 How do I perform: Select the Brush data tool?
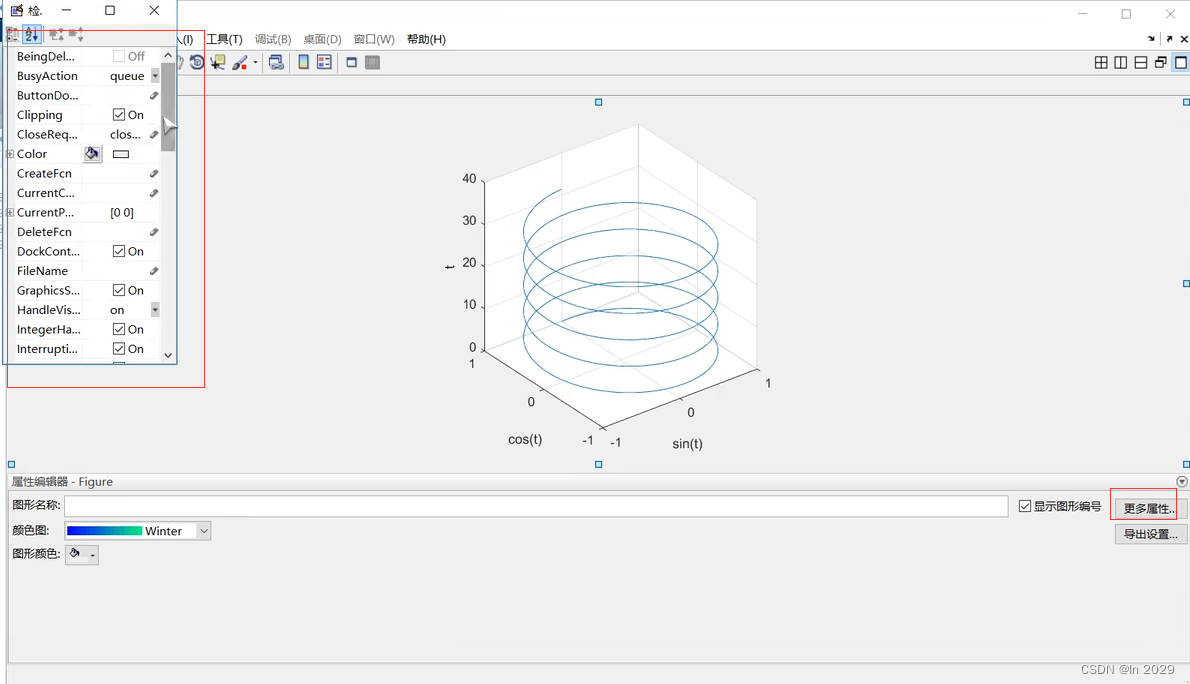[240, 62]
